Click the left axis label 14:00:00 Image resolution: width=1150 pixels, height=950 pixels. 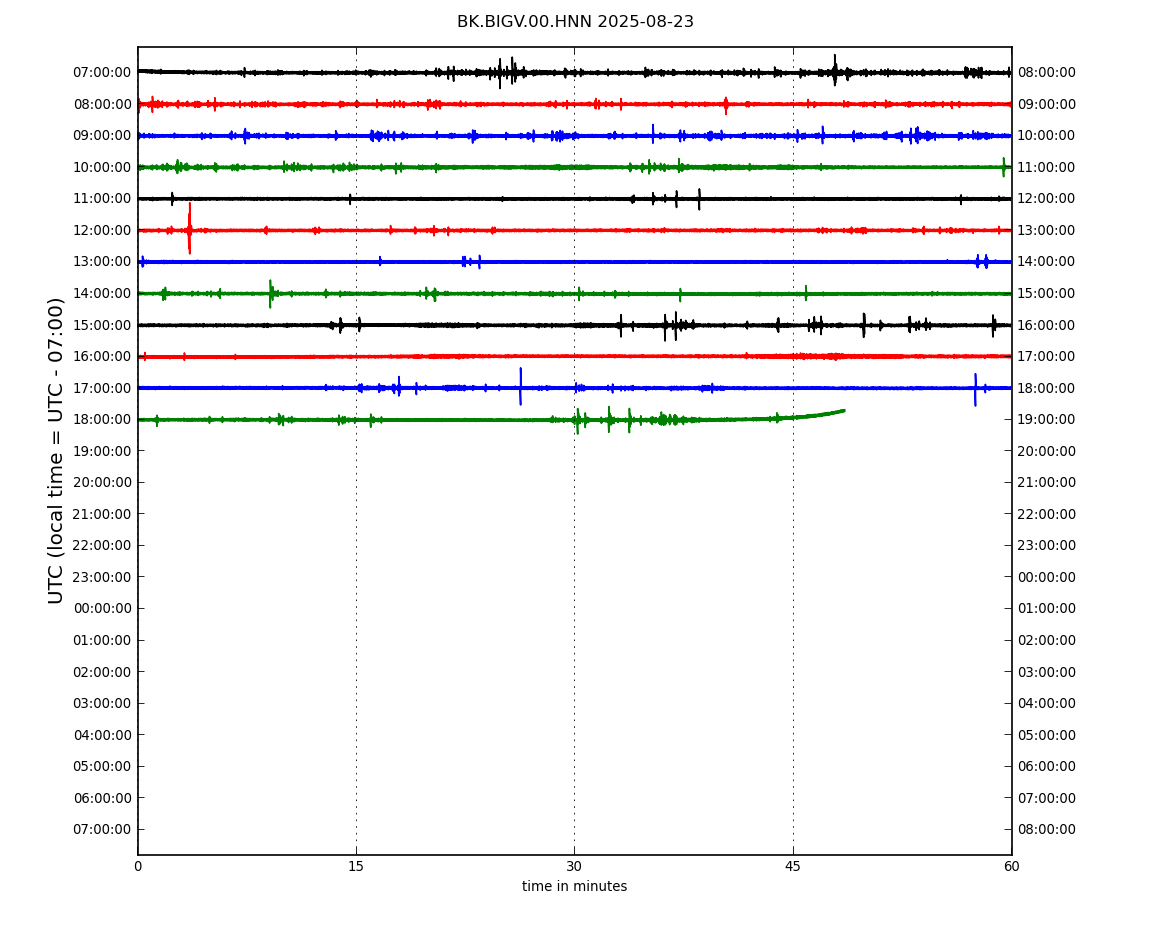coord(102,293)
